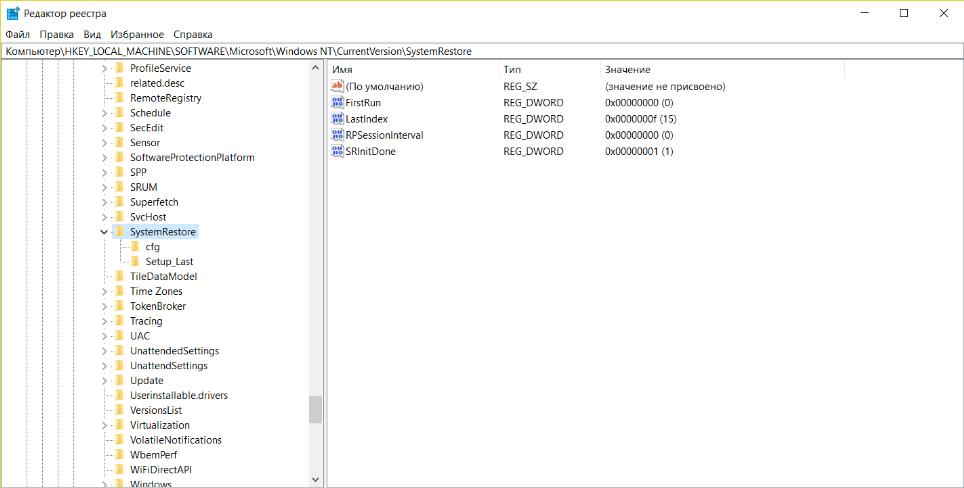Viewport: 964px width, 488px height.
Task: Expand the Schedule key
Action: tap(105, 113)
